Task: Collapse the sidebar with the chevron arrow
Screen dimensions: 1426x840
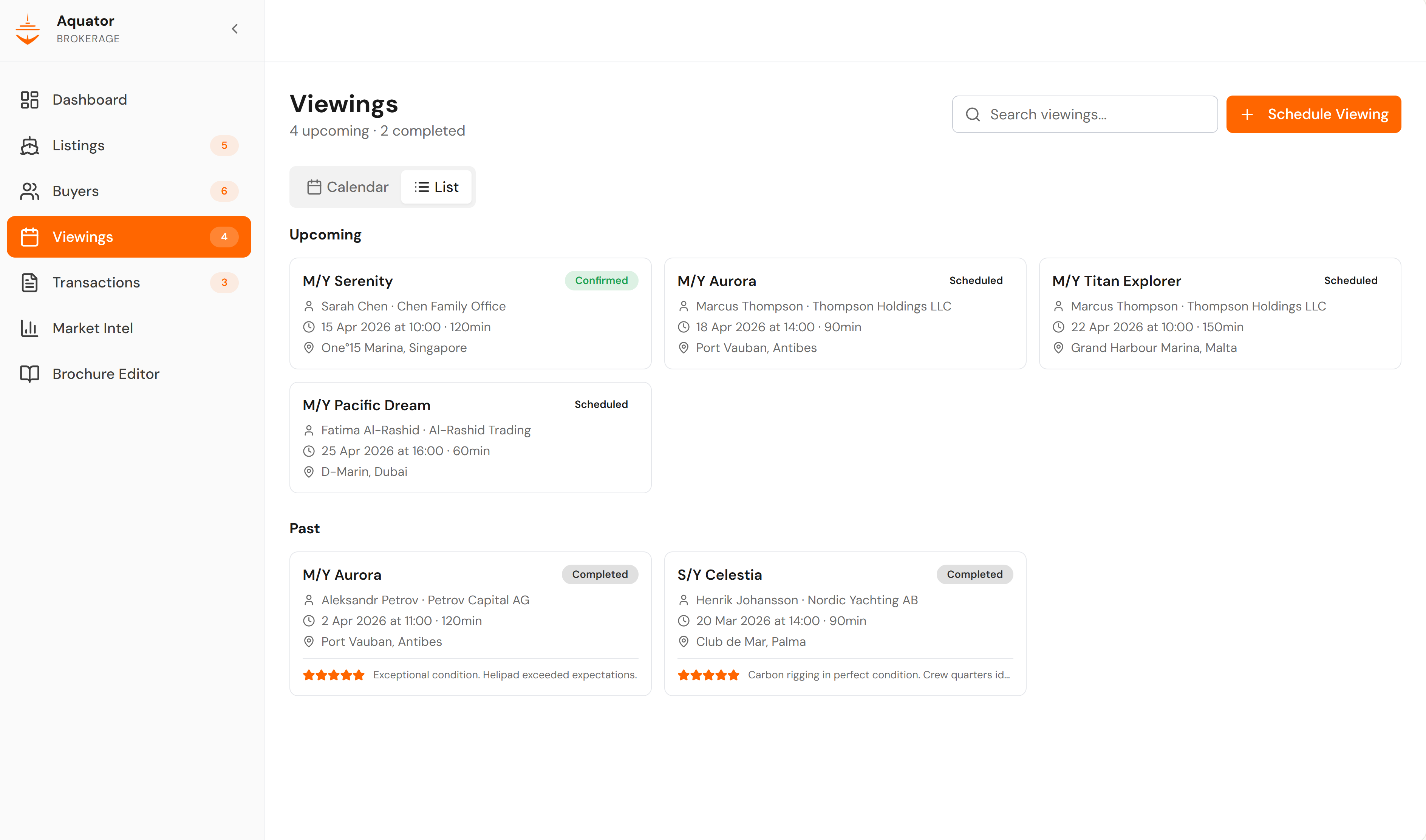Action: (234, 29)
